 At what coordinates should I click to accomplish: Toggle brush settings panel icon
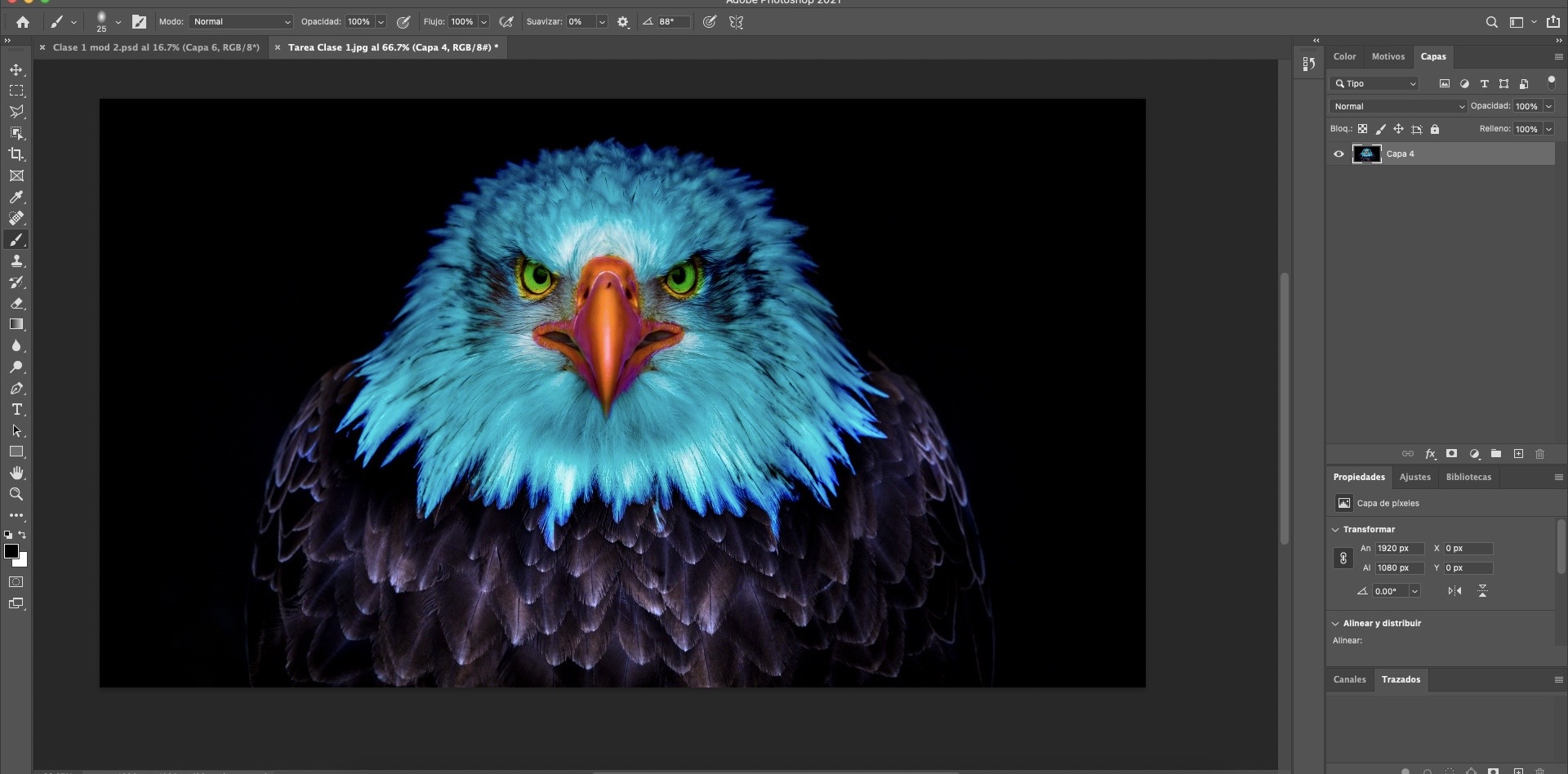tap(140, 22)
